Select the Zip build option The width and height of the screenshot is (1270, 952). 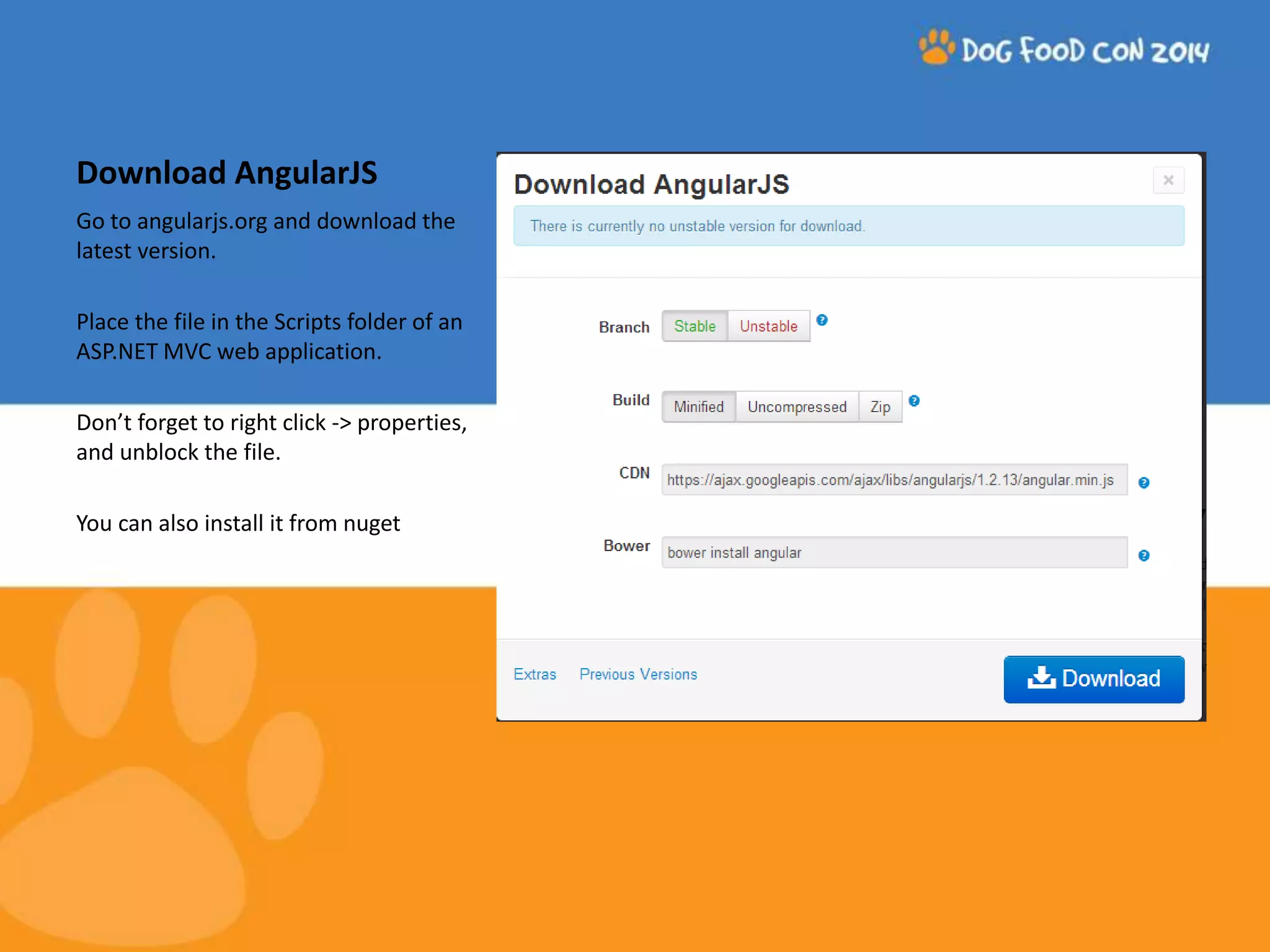880,407
